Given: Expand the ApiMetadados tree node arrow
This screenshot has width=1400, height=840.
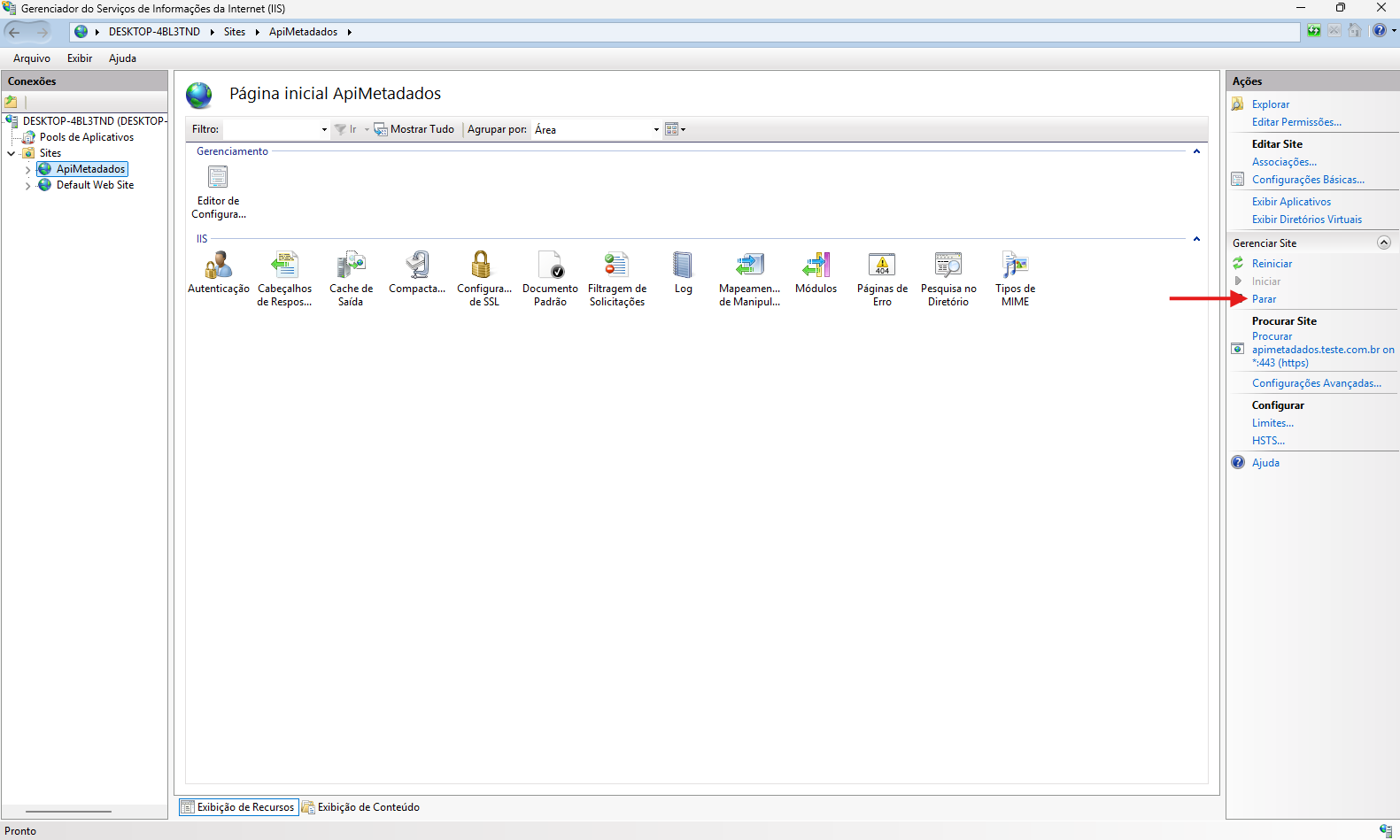Looking at the screenshot, I should coord(27,170).
